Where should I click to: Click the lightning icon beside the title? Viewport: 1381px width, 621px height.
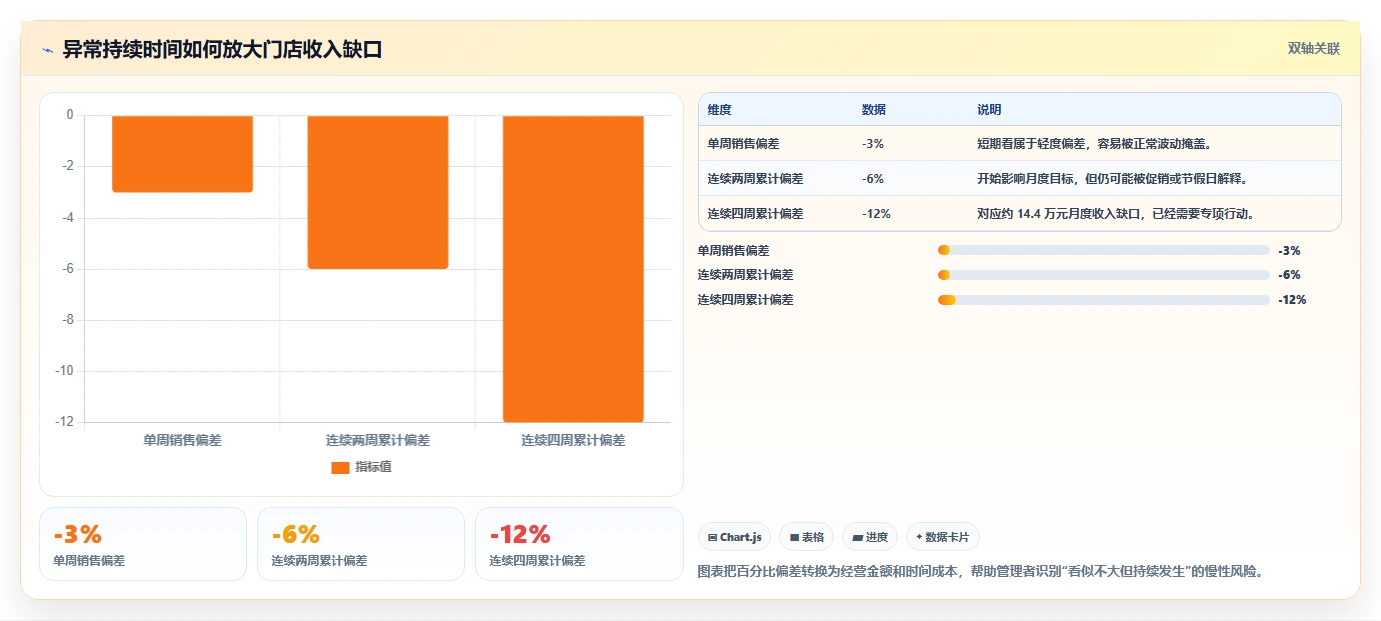(47, 50)
